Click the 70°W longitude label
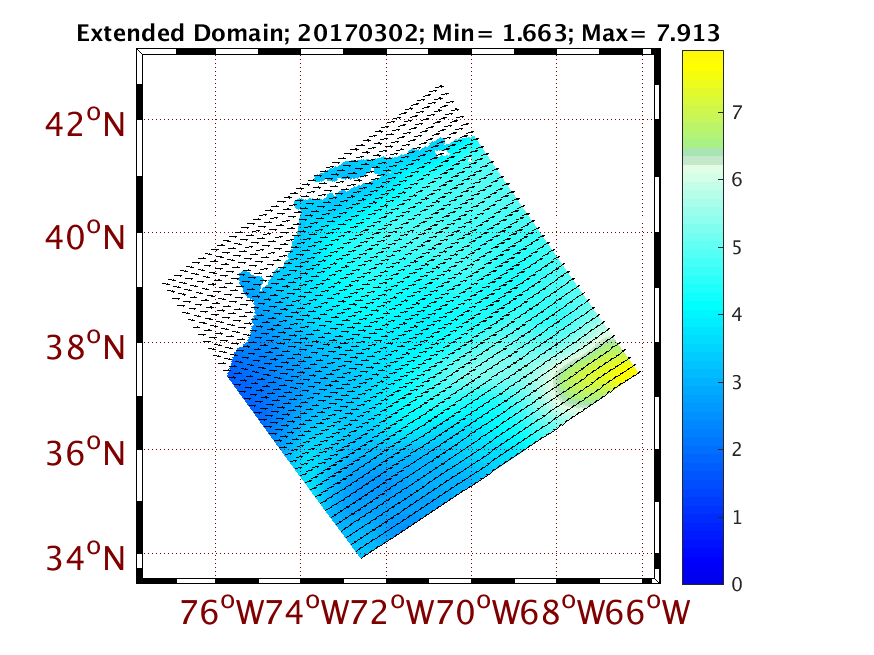This screenshot has height=655, width=874. tap(478, 611)
